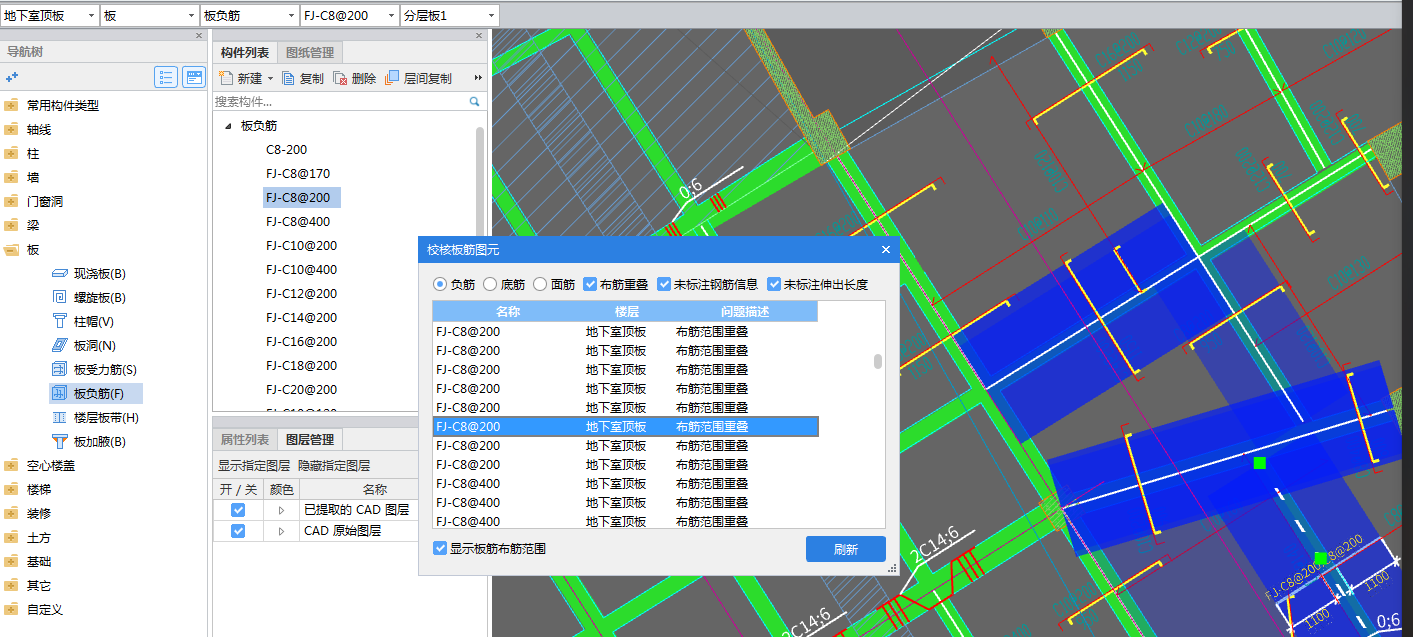Switch navigation tree to panel view icon
Viewport: 1413px width, 637px height.
(193, 77)
